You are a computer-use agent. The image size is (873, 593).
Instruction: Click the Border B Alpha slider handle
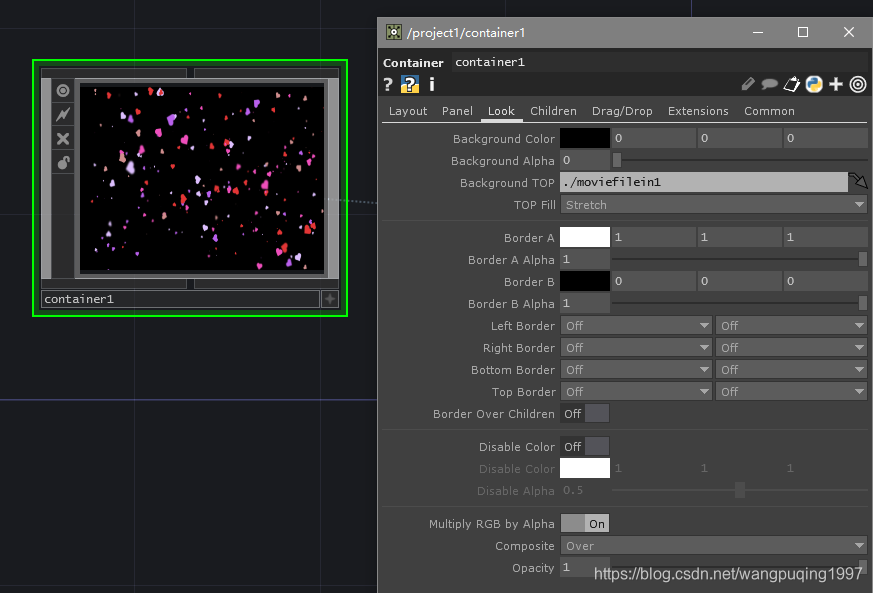(x=863, y=303)
